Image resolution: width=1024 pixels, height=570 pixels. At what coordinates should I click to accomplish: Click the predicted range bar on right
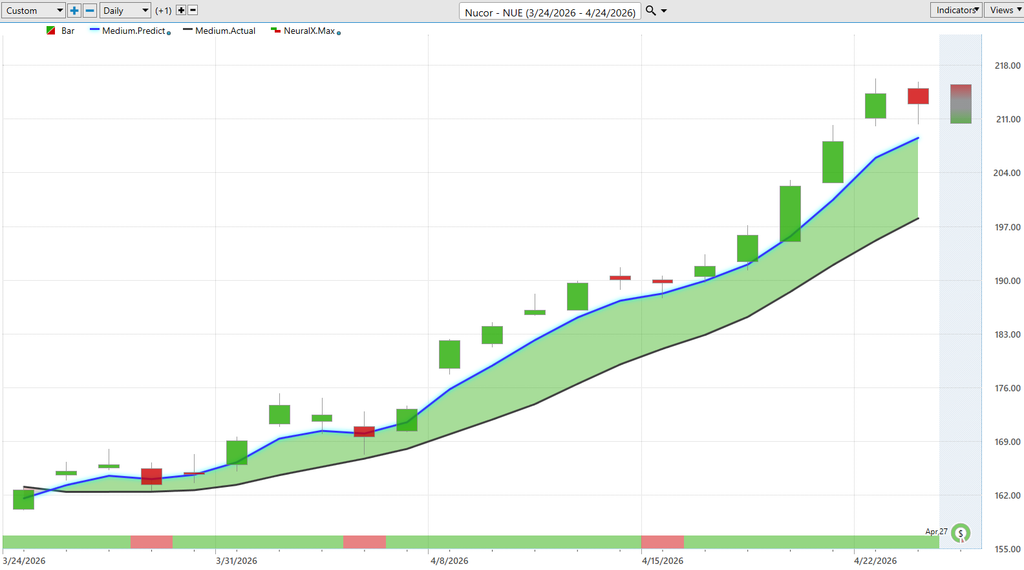[960, 104]
